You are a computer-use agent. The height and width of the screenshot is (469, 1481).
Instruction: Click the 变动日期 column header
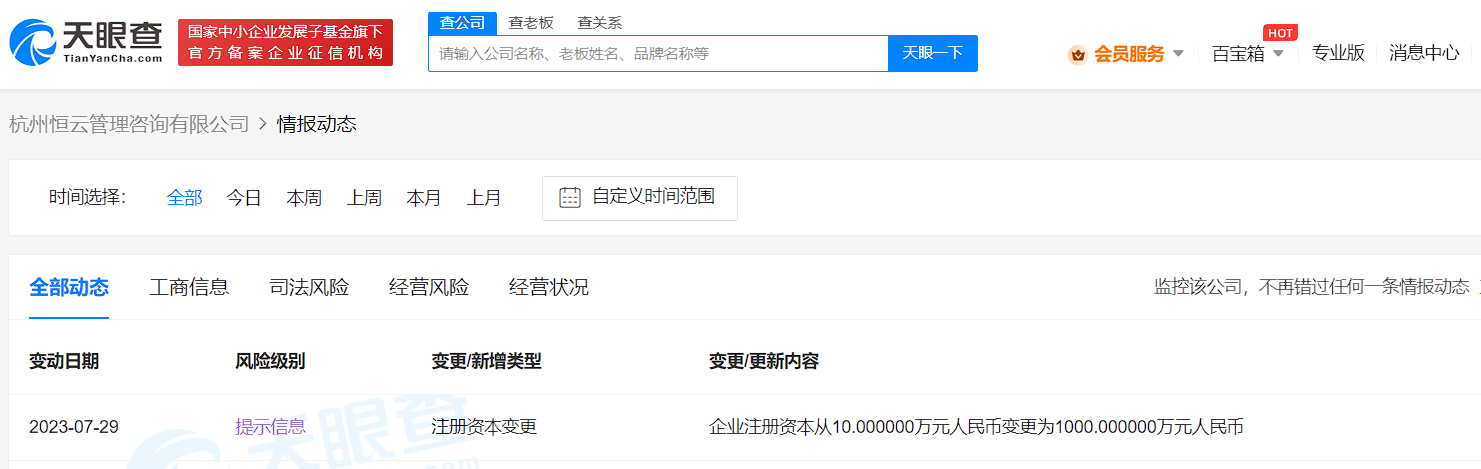[x=64, y=361]
